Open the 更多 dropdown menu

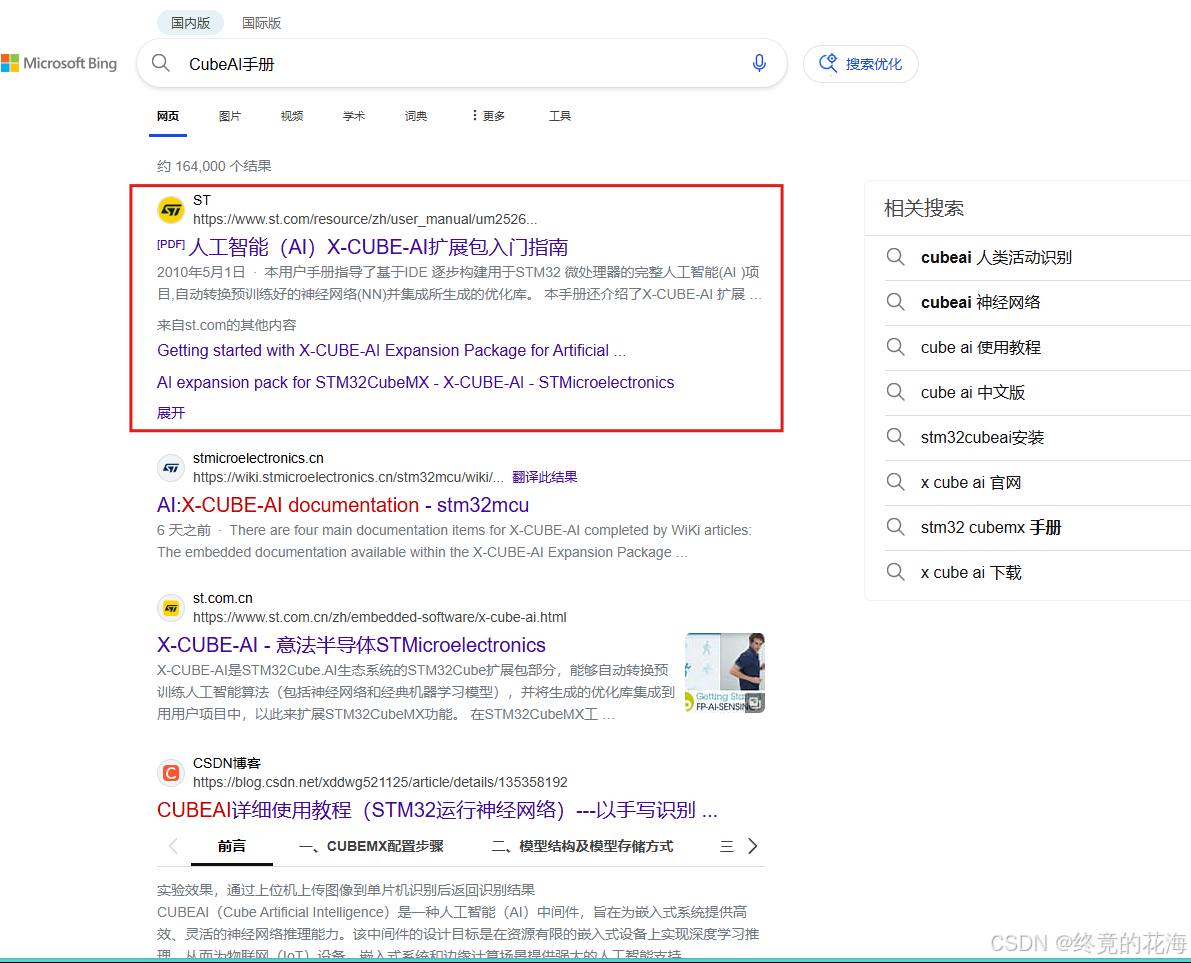(488, 116)
